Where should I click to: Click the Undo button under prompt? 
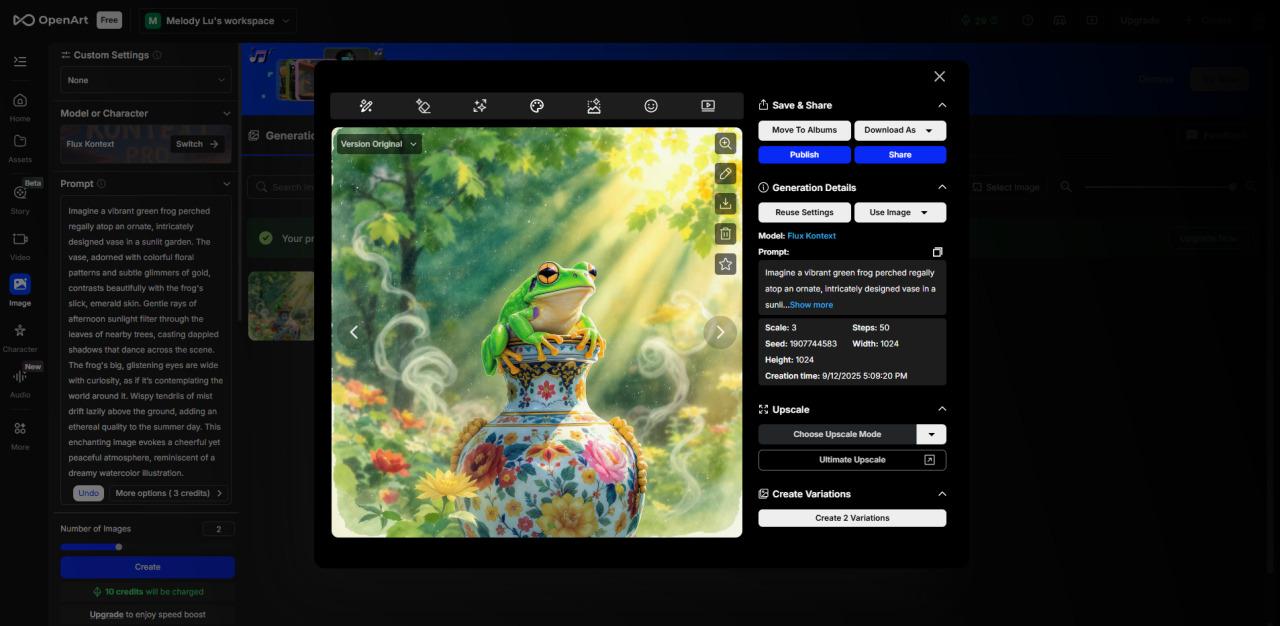[88, 493]
